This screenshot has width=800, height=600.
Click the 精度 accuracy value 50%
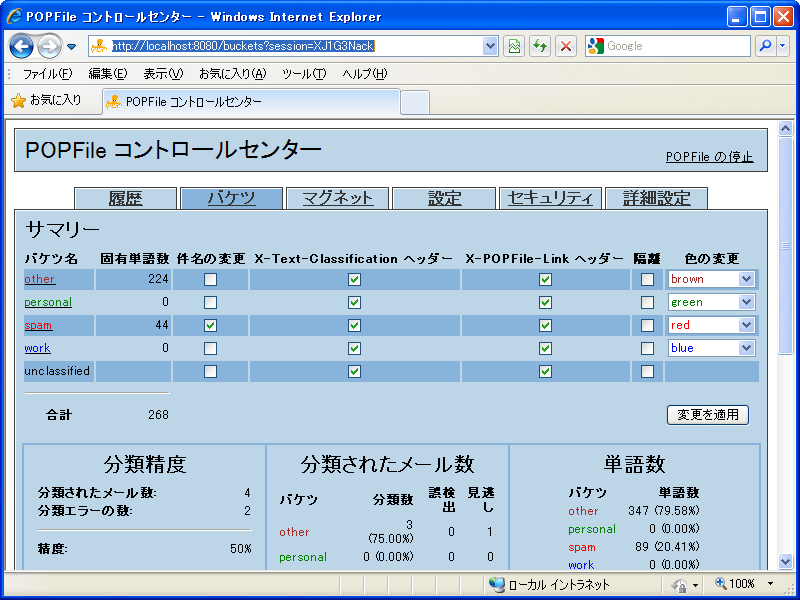tap(241, 549)
